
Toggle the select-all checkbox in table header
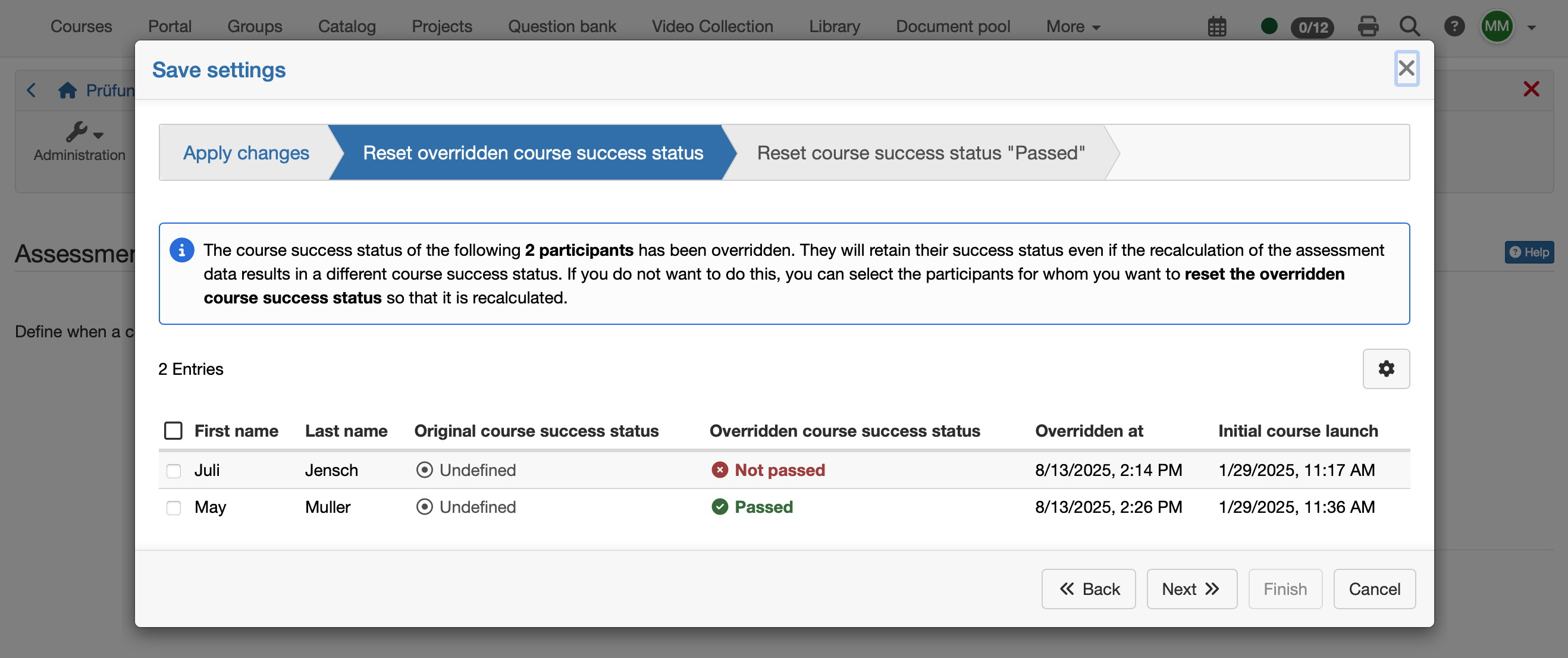(x=174, y=430)
